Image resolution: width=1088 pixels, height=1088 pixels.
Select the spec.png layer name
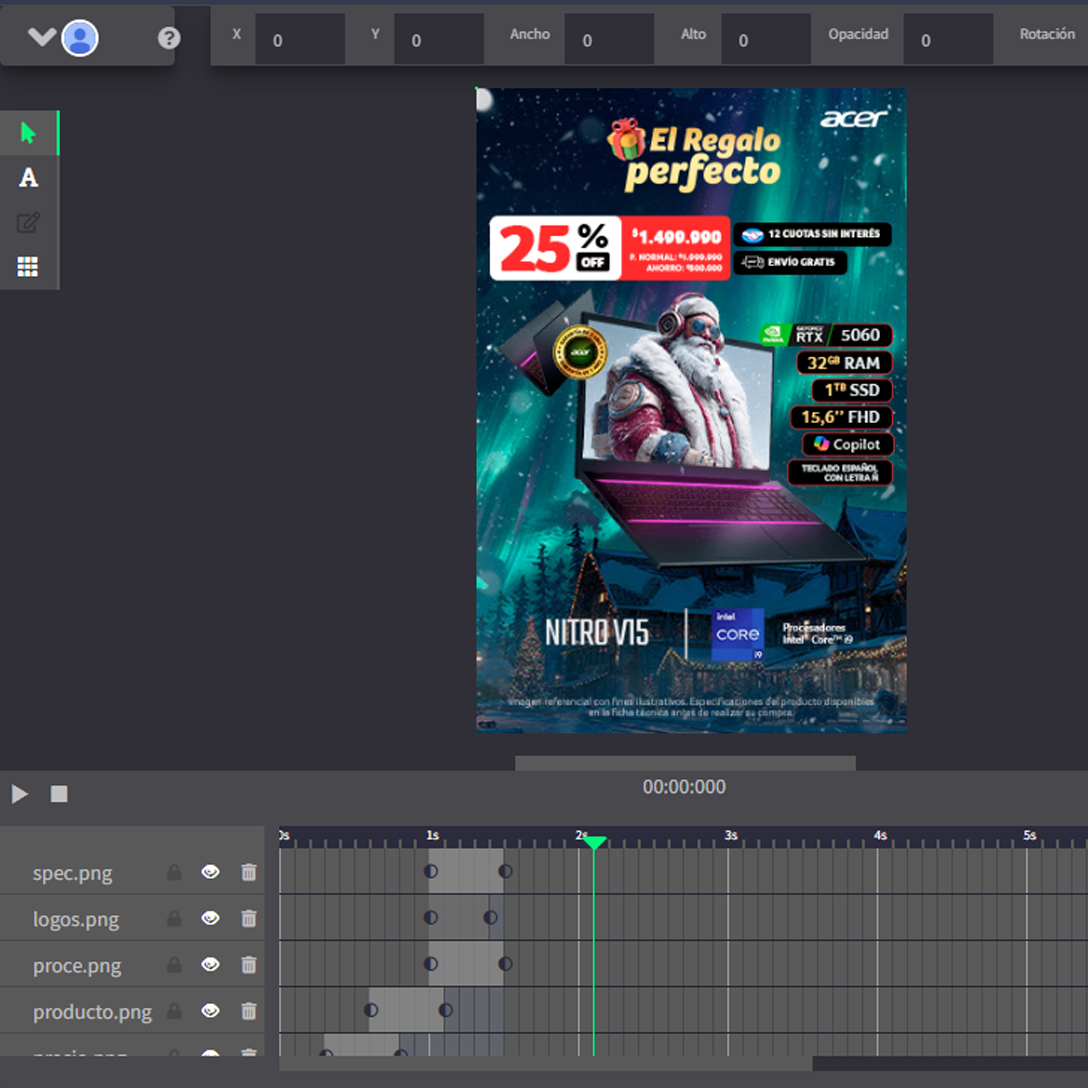[x=72, y=873]
